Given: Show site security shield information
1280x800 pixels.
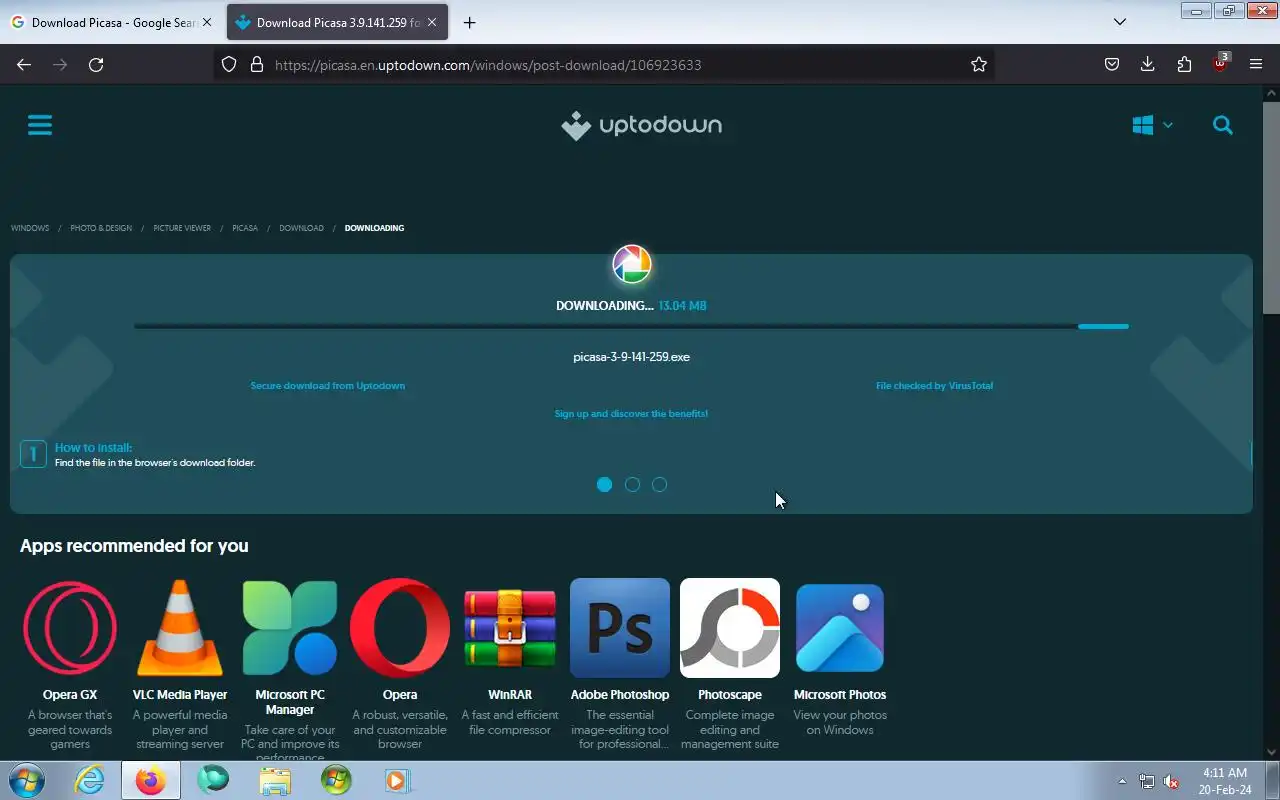Looking at the screenshot, I should click(229, 64).
